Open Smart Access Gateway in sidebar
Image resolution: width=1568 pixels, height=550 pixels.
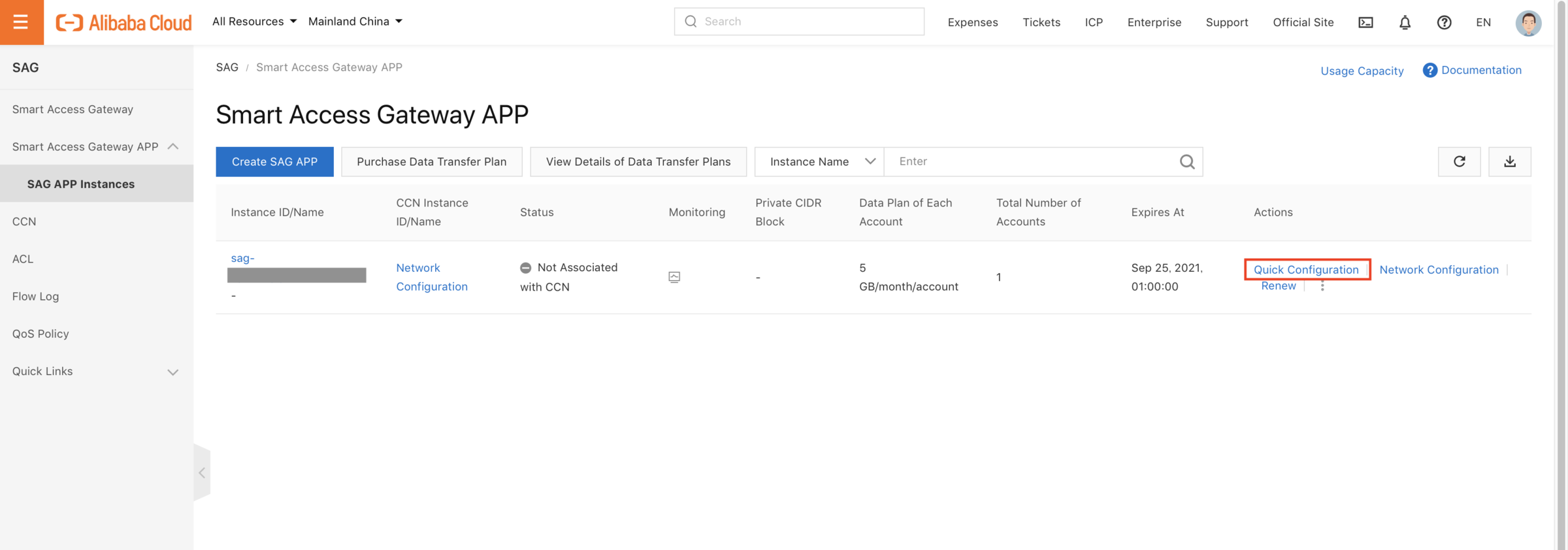pos(73,109)
